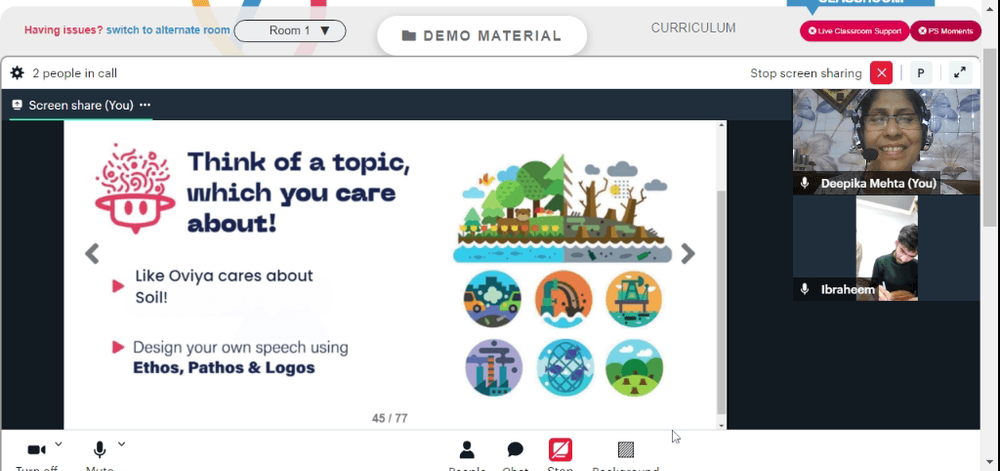
Task: Select the Screen share (You) tab
Action: tap(81, 105)
